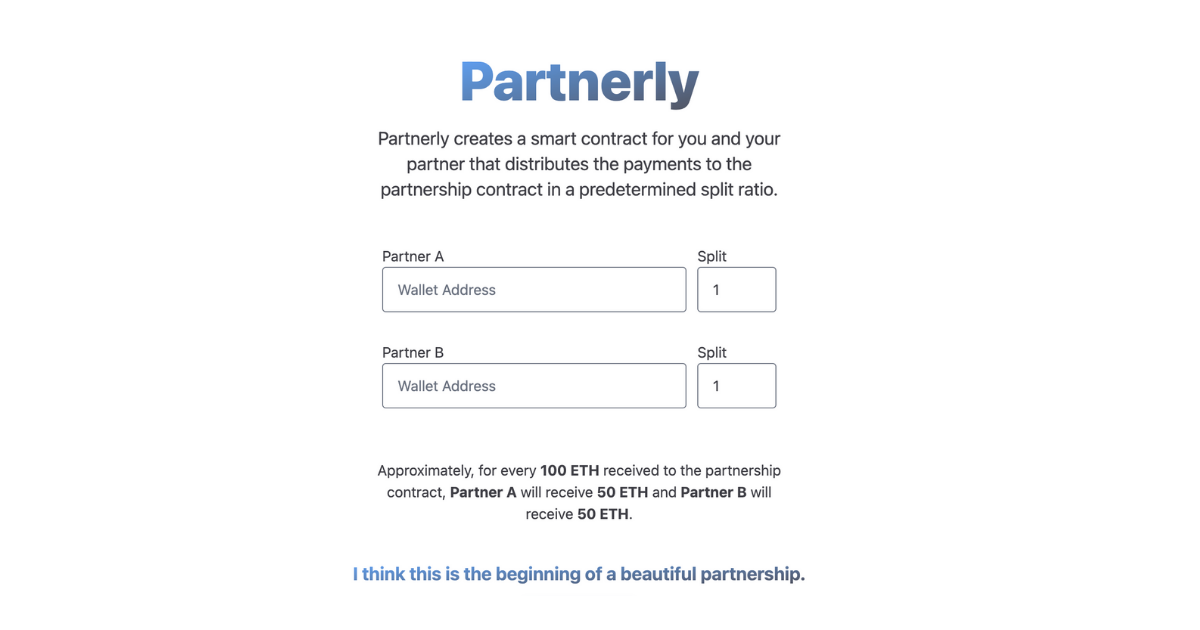The width and height of the screenshot is (1200, 630).
Task: Click the Partnerly heading logo
Action: click(579, 81)
